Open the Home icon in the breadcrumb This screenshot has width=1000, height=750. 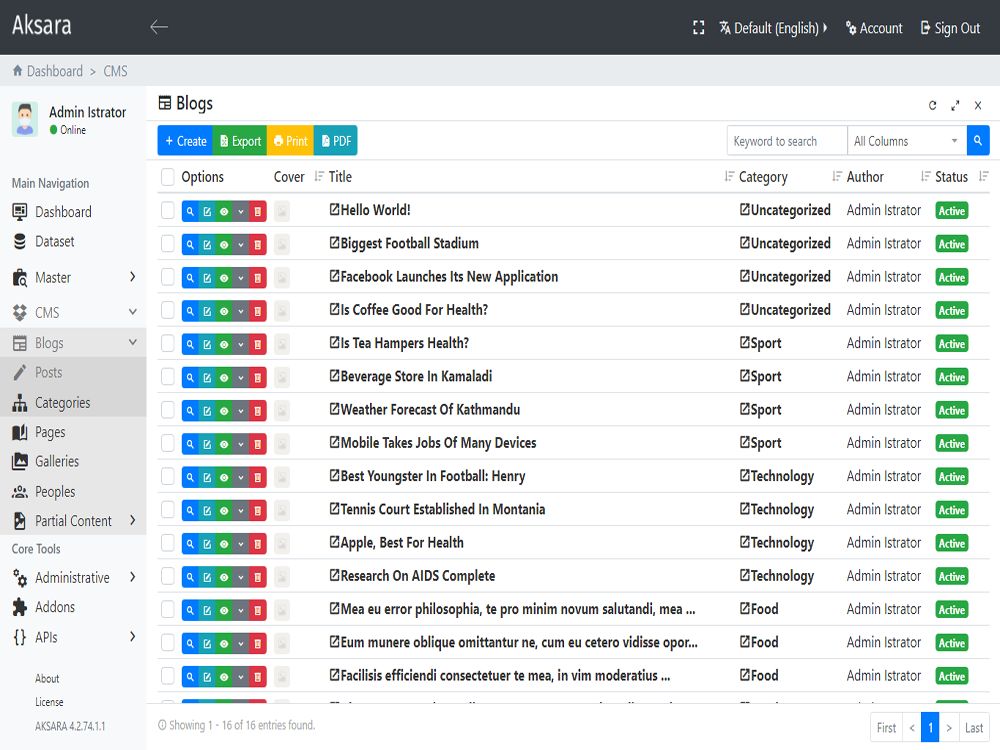click(18, 71)
